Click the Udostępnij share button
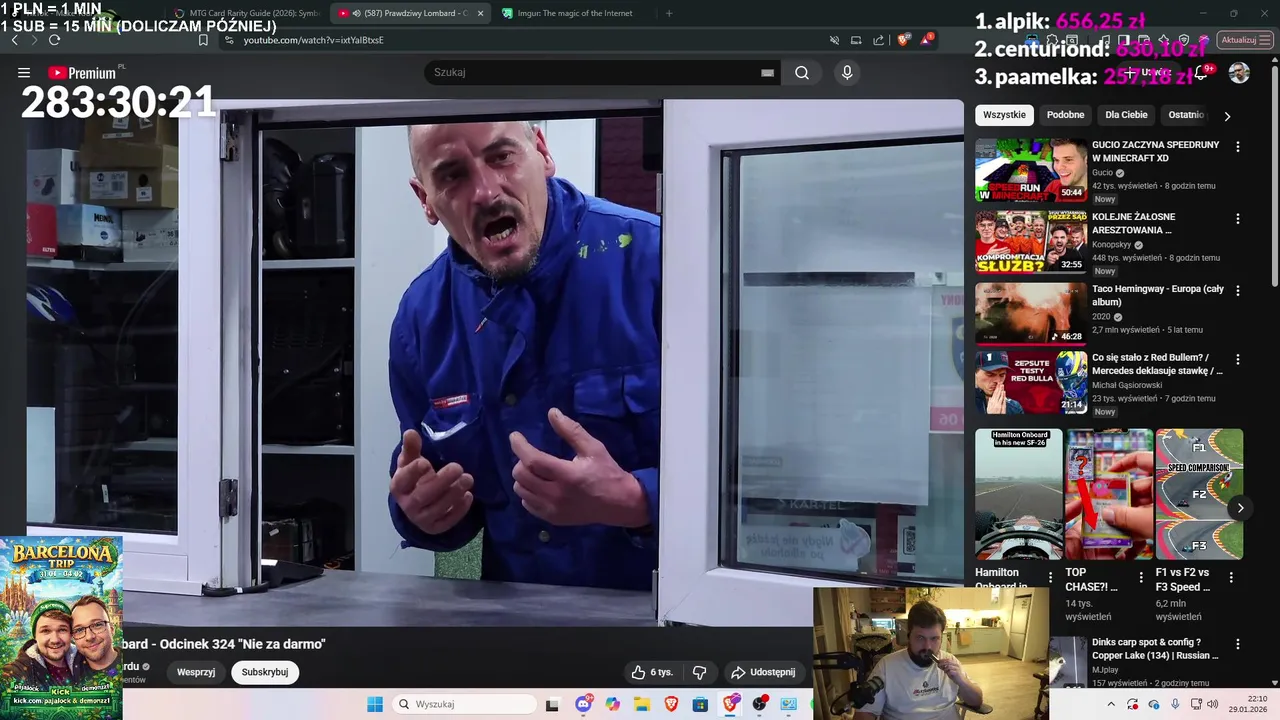This screenshot has width=1280, height=720. click(x=763, y=672)
